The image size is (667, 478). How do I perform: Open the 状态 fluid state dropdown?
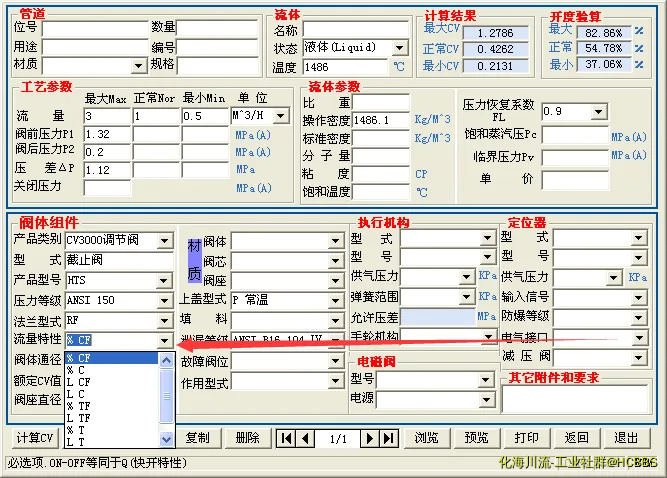(400, 48)
